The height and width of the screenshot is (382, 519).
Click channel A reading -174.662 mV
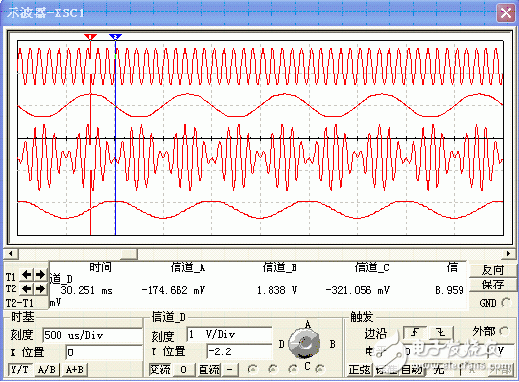173,290
